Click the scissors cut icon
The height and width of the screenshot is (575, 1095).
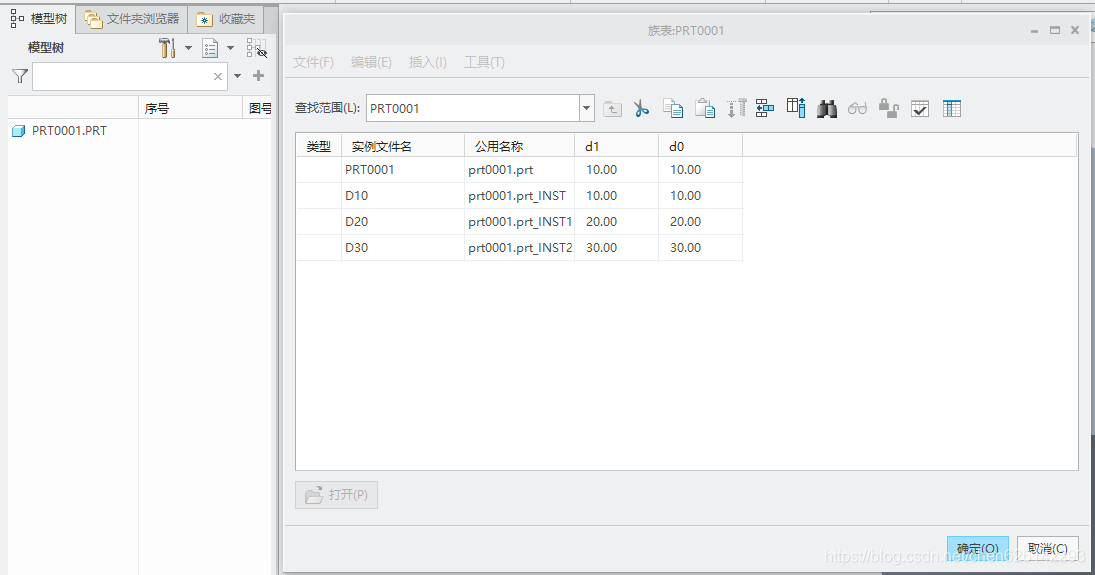[x=642, y=108]
